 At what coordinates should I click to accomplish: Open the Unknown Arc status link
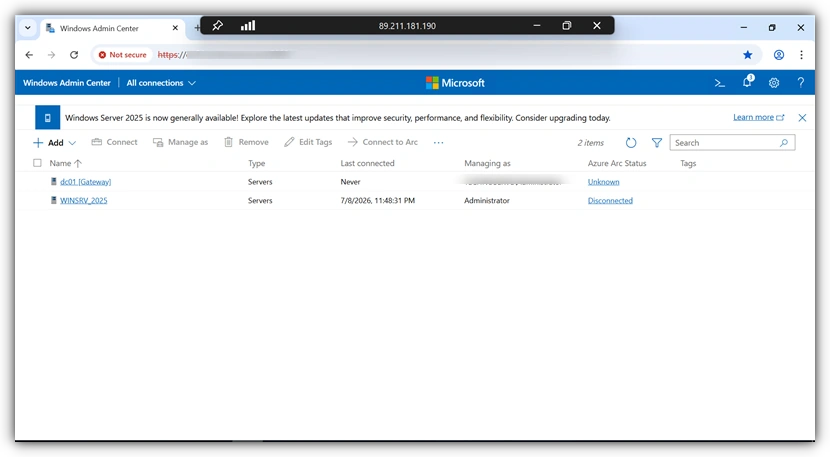[603, 182]
